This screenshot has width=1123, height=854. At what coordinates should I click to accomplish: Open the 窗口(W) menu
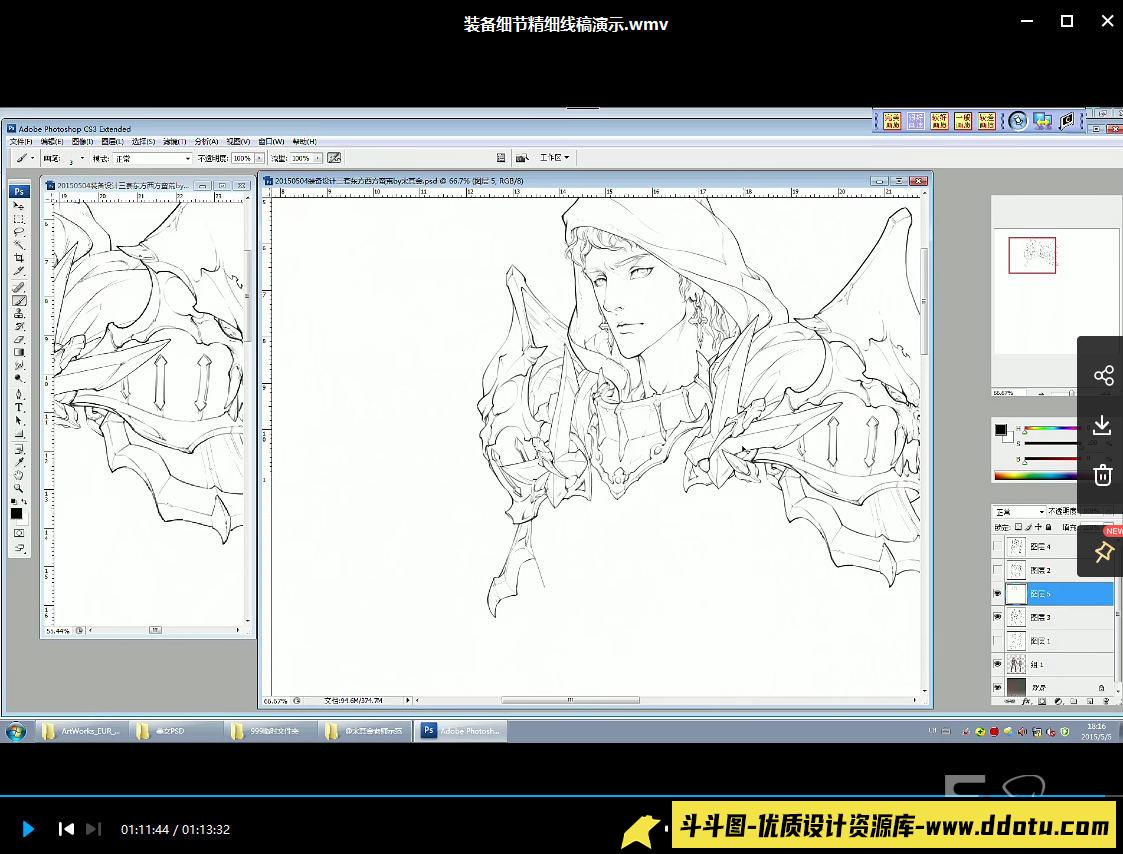click(271, 142)
